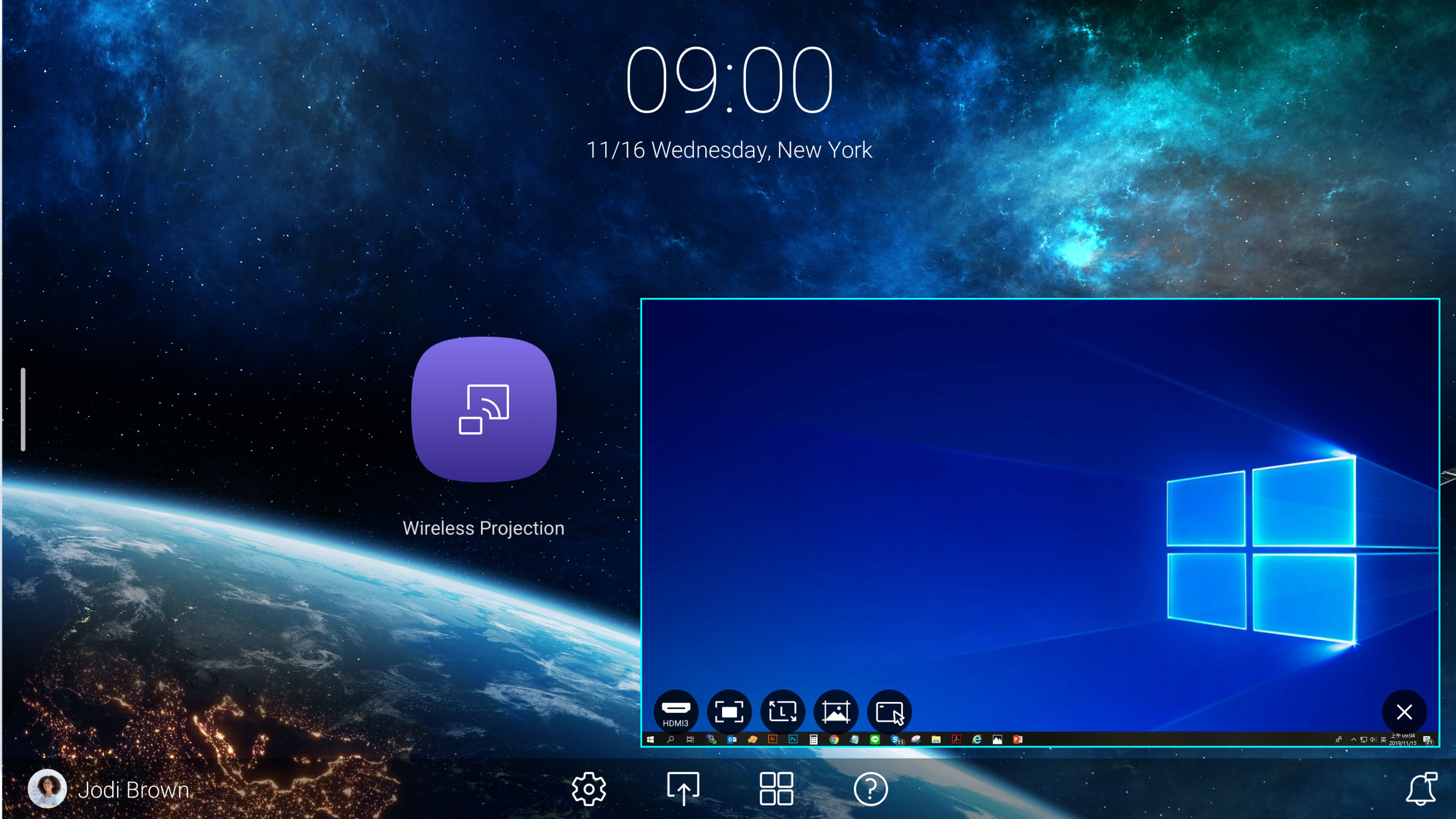
Task: Click the Wireless Projection label
Action: pyautogui.click(x=483, y=528)
